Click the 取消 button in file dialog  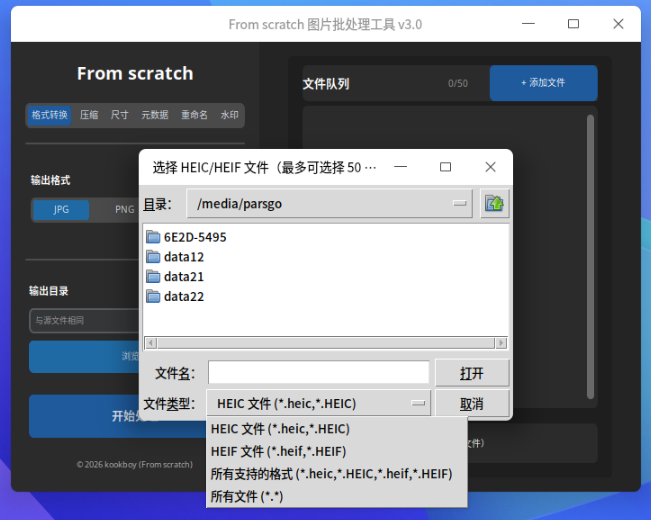(x=472, y=403)
